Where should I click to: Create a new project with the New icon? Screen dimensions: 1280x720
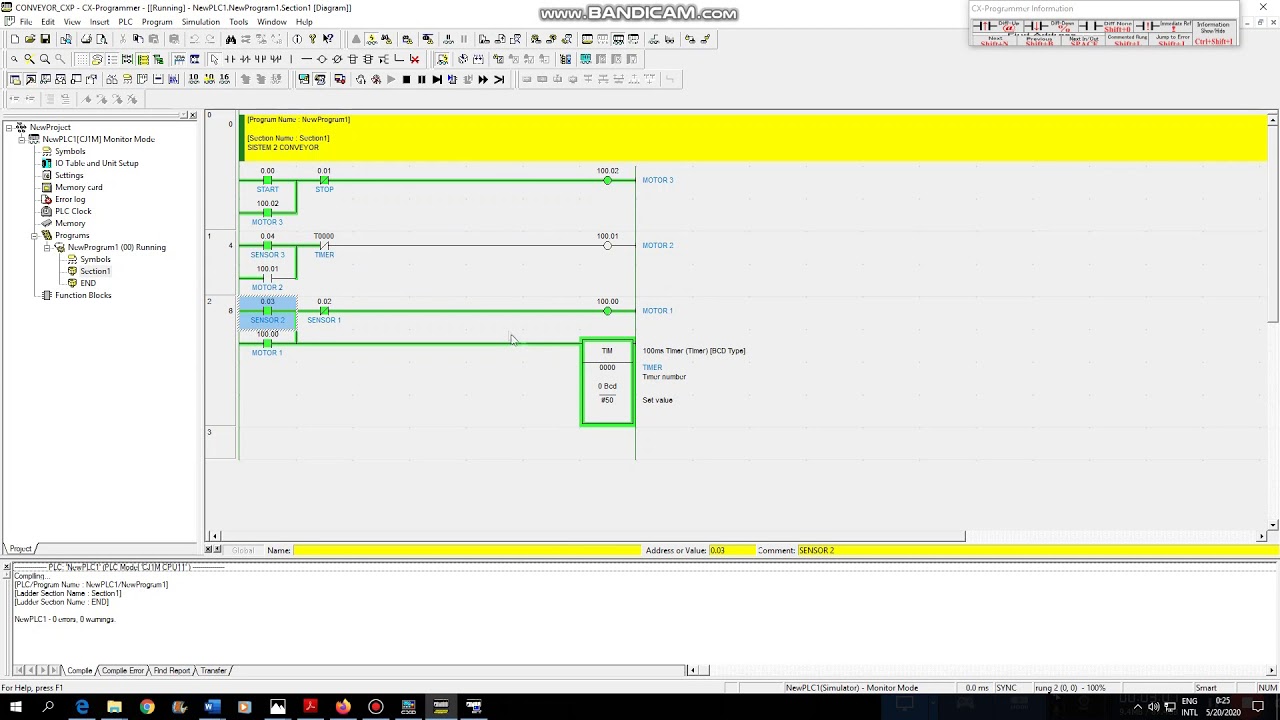click(15, 39)
